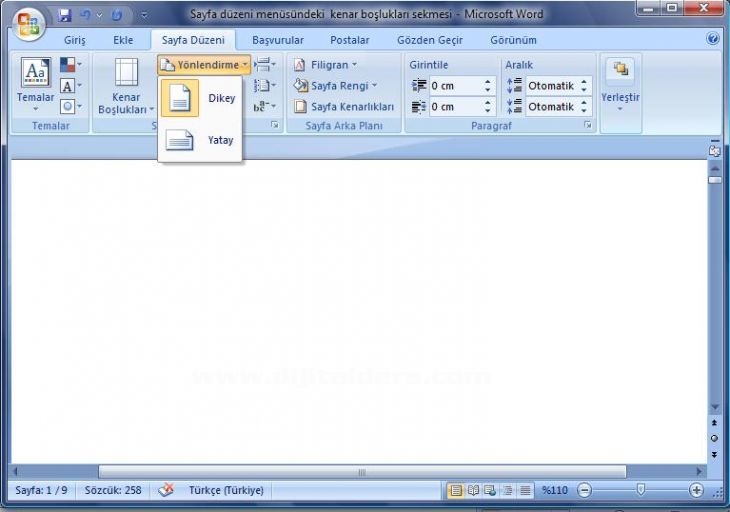Viewport: 730px width, 512px height.
Task: Switch to Outline view
Action: [507, 490]
